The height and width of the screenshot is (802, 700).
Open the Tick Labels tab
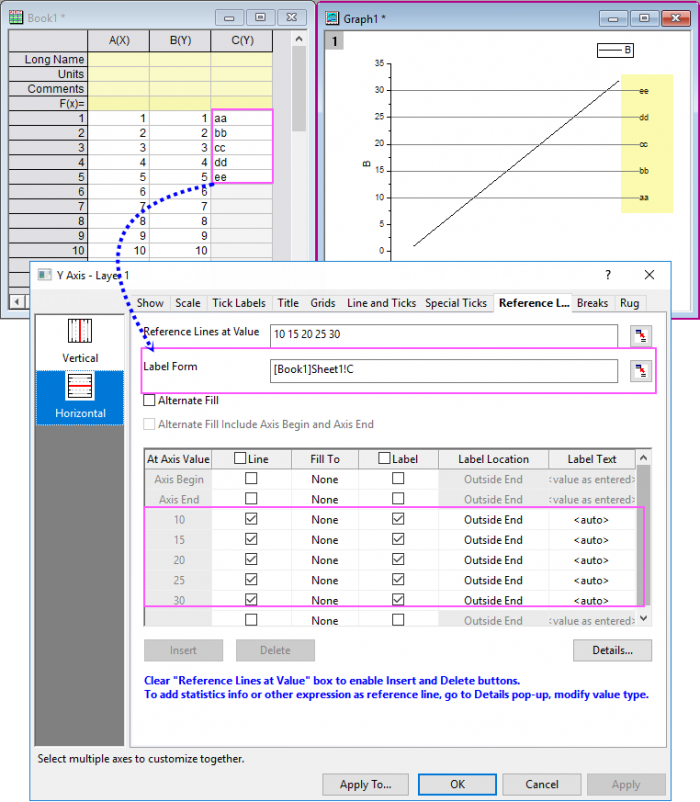[x=238, y=303]
